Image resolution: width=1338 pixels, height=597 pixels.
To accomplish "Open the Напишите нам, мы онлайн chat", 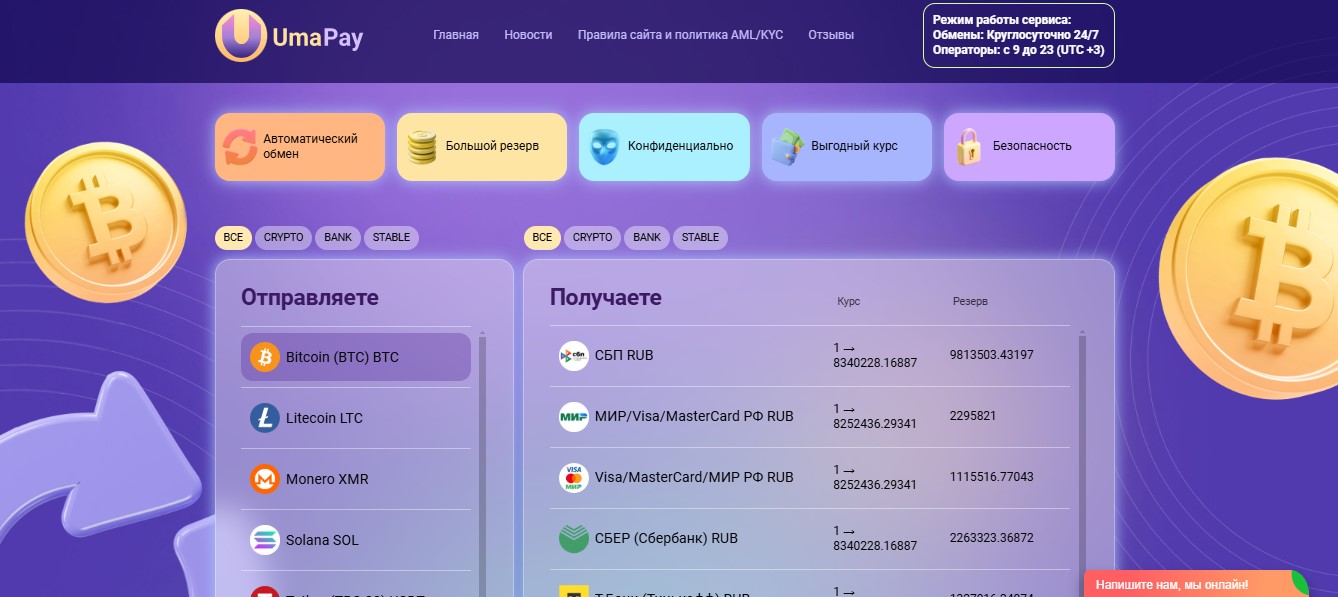I will (x=1196, y=584).
